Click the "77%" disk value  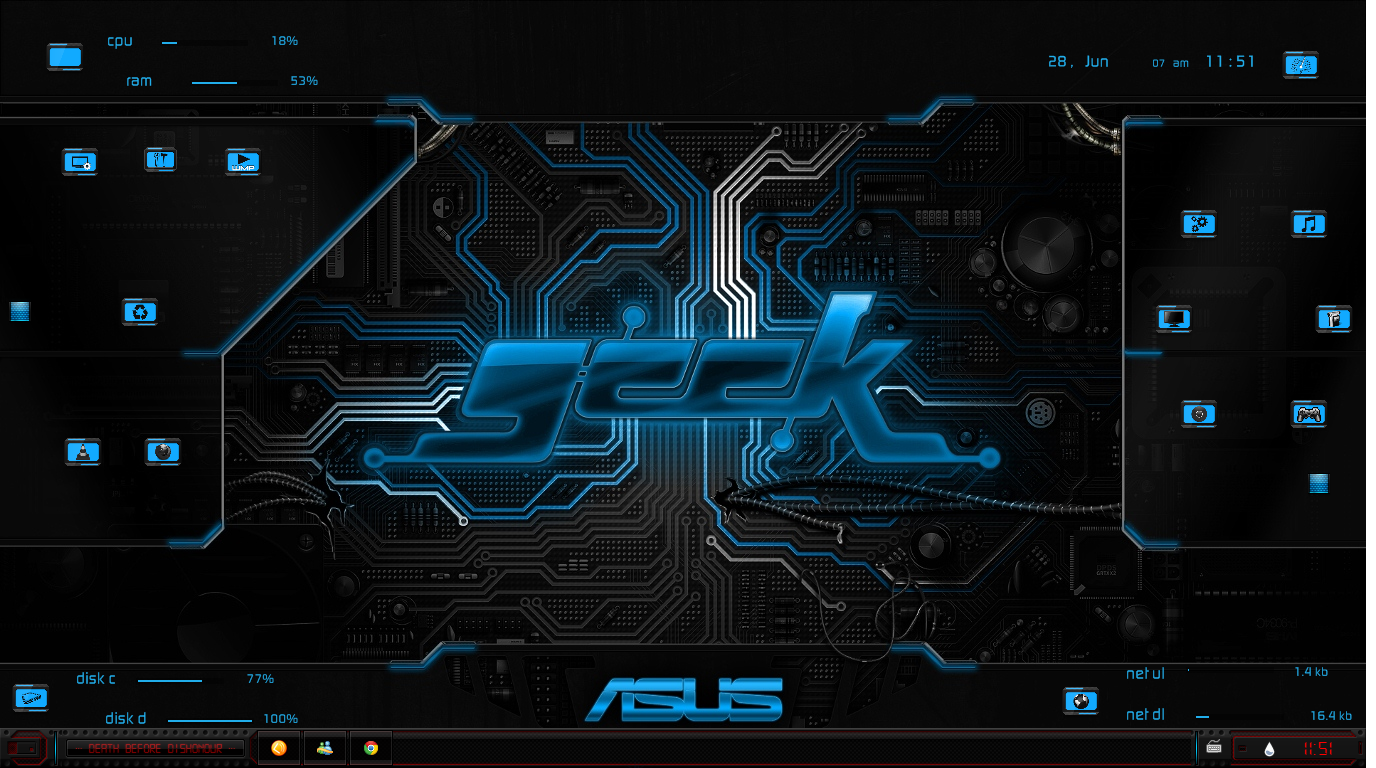(260, 678)
